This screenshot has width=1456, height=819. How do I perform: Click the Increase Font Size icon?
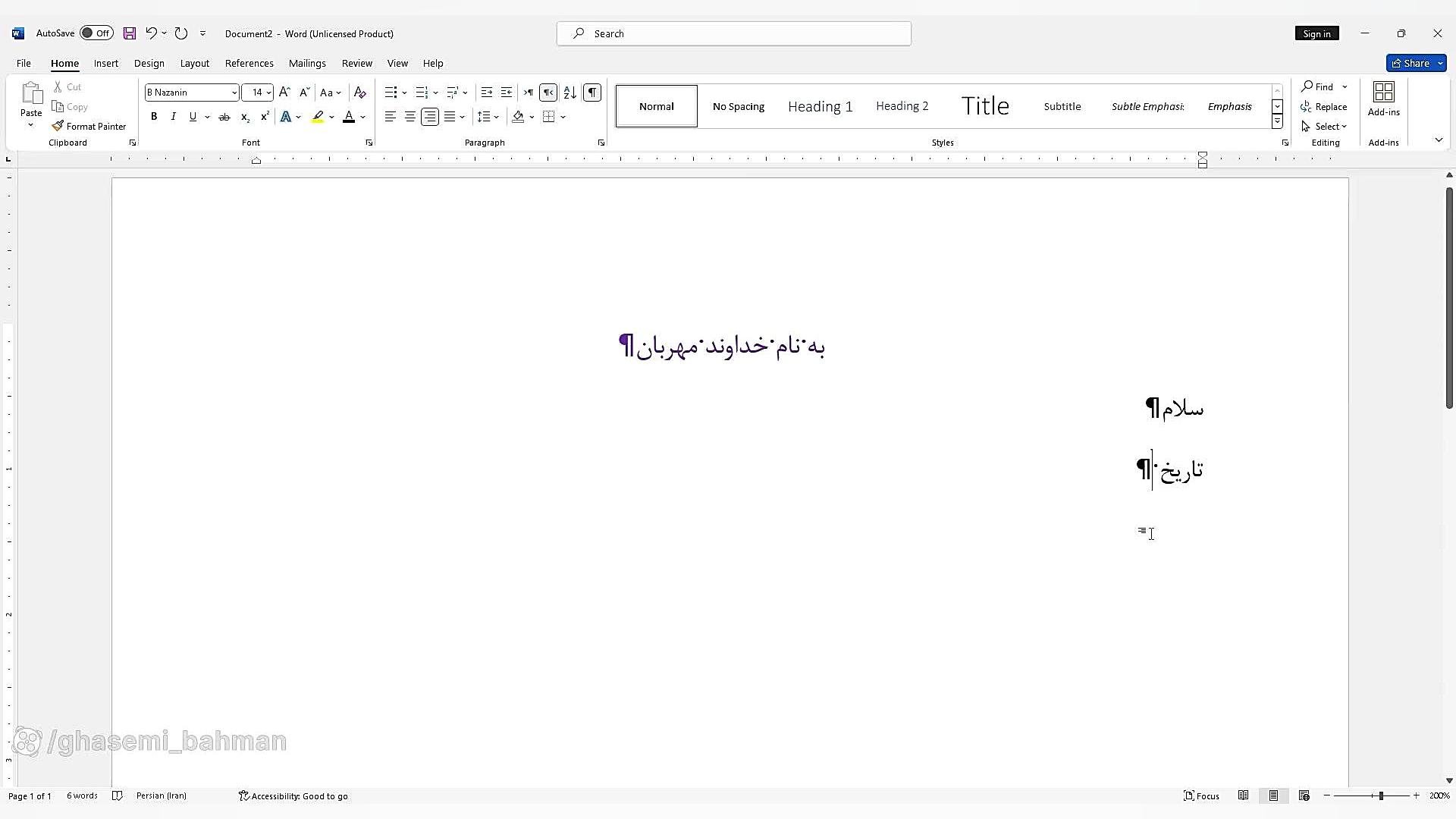(284, 93)
